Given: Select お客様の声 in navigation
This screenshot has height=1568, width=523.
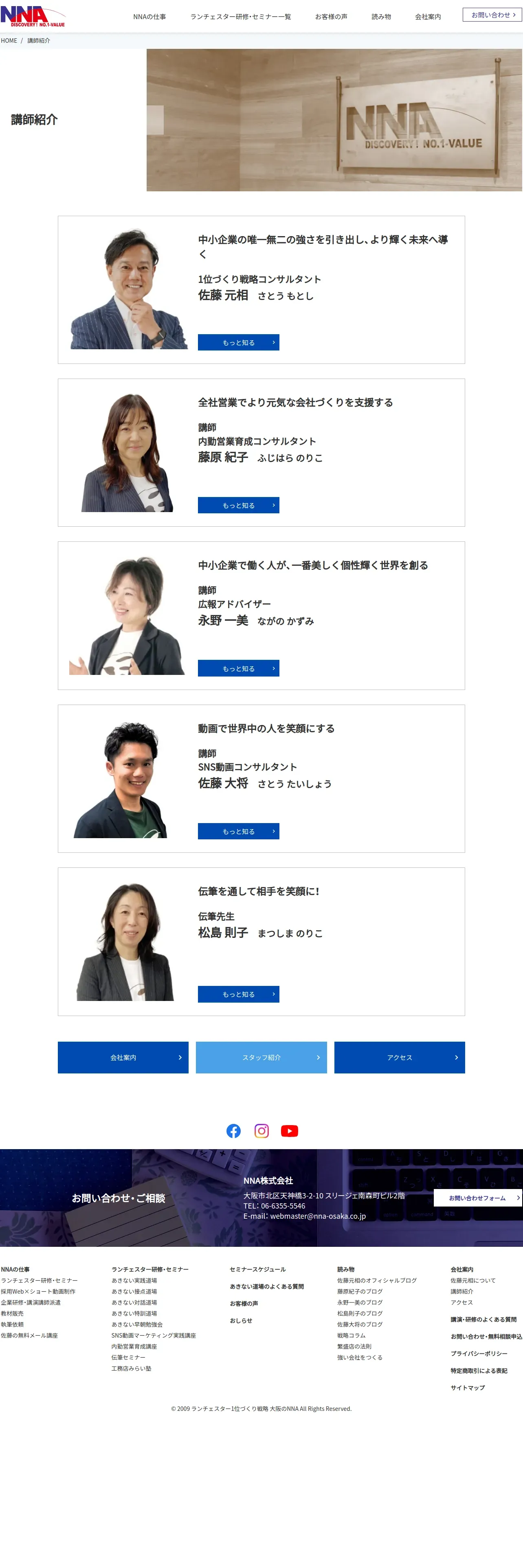Looking at the screenshot, I should pyautogui.click(x=331, y=16).
